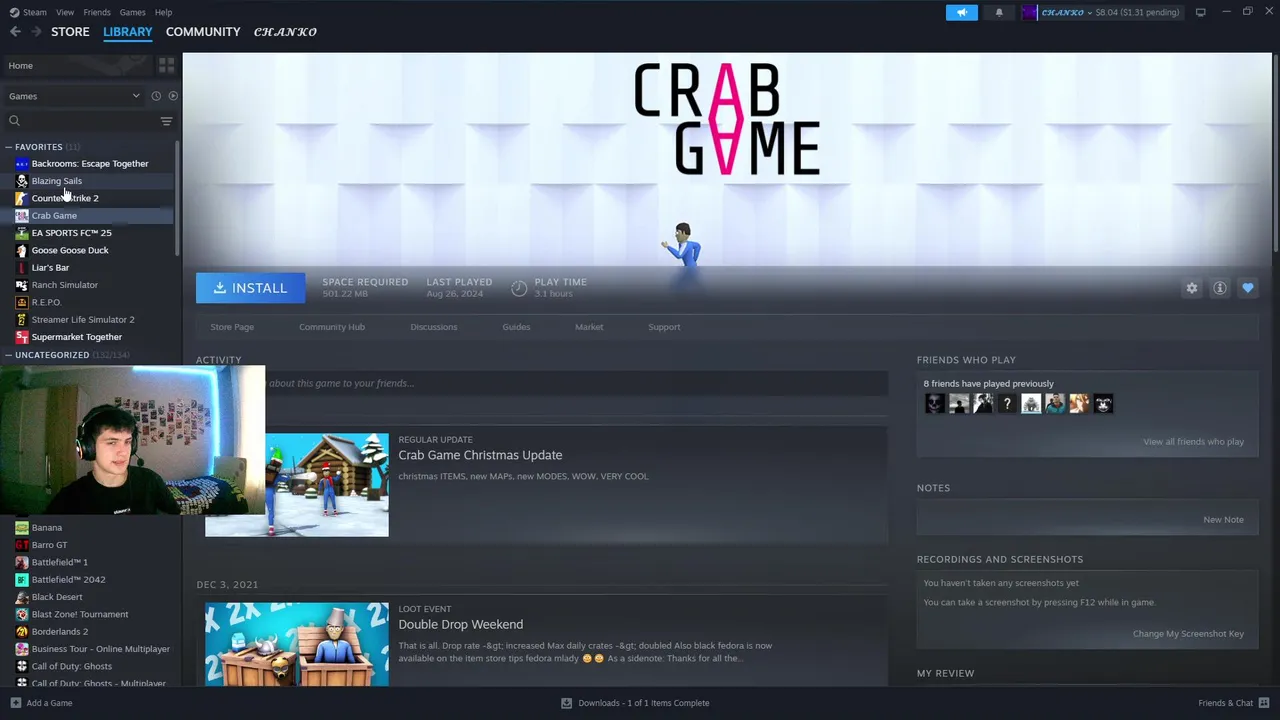This screenshot has height=720, width=1280.
Task: Open the View menu
Action: (x=65, y=12)
